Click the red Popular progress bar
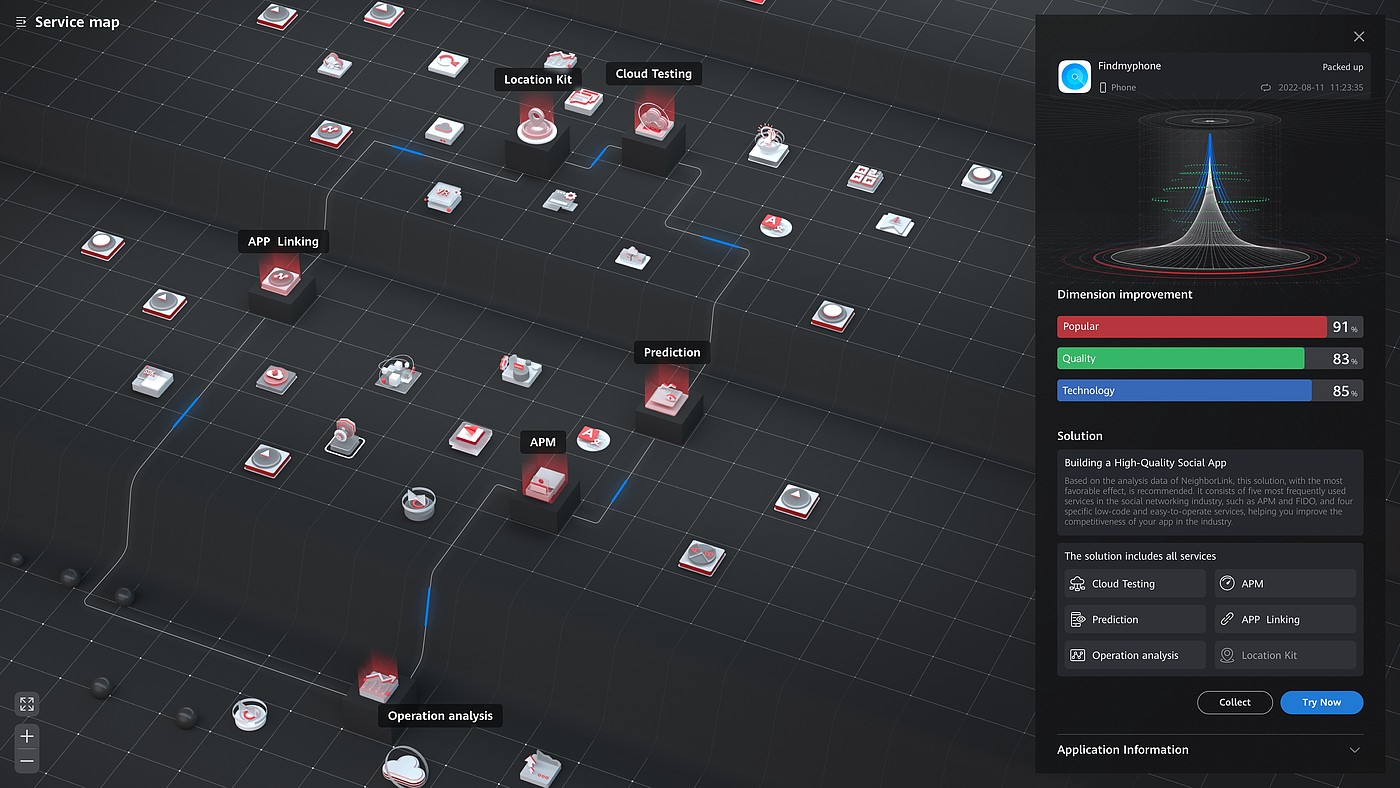The image size is (1400, 788). coord(1191,327)
